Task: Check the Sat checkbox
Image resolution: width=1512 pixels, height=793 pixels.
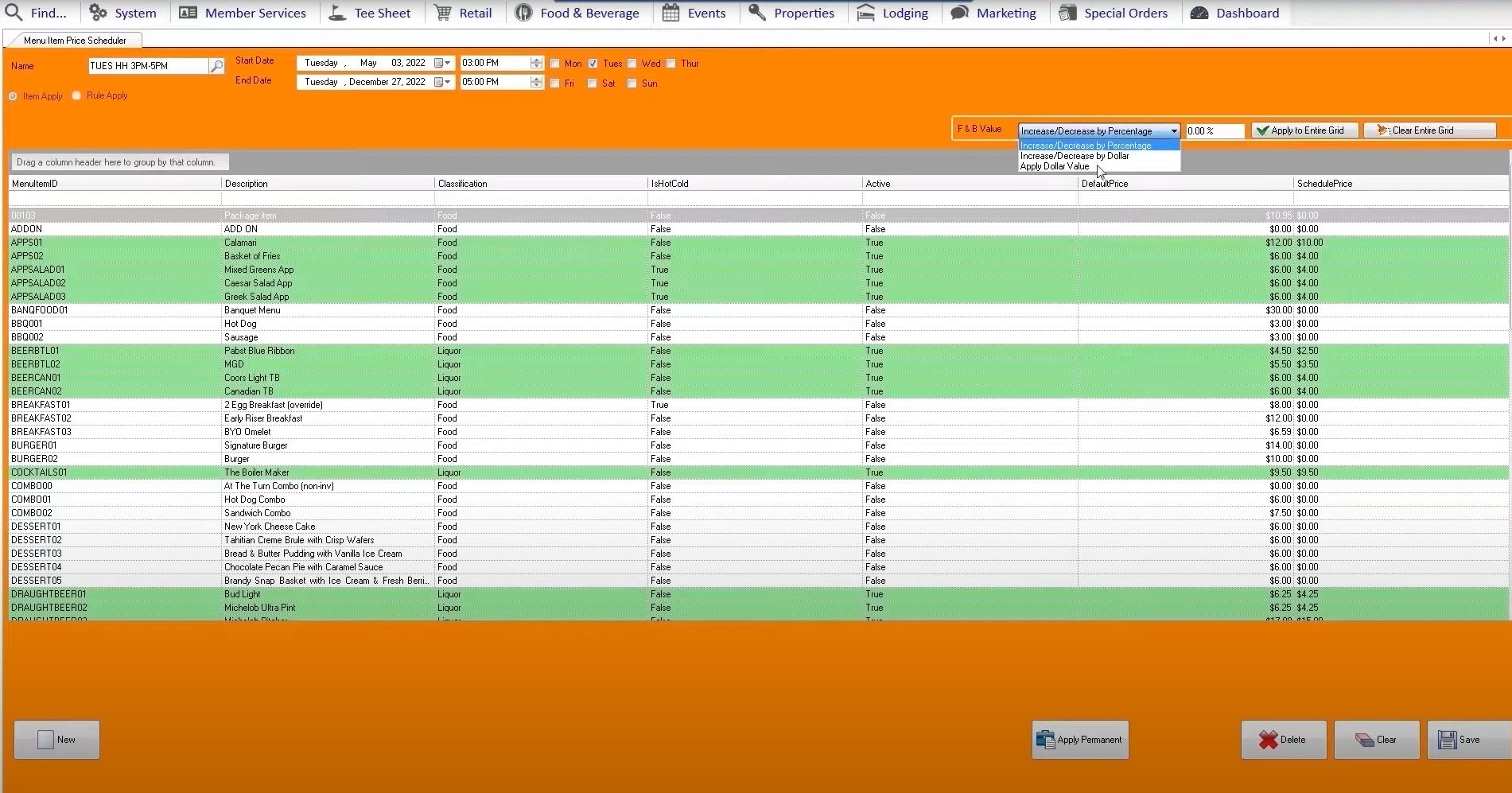Action: tap(592, 83)
